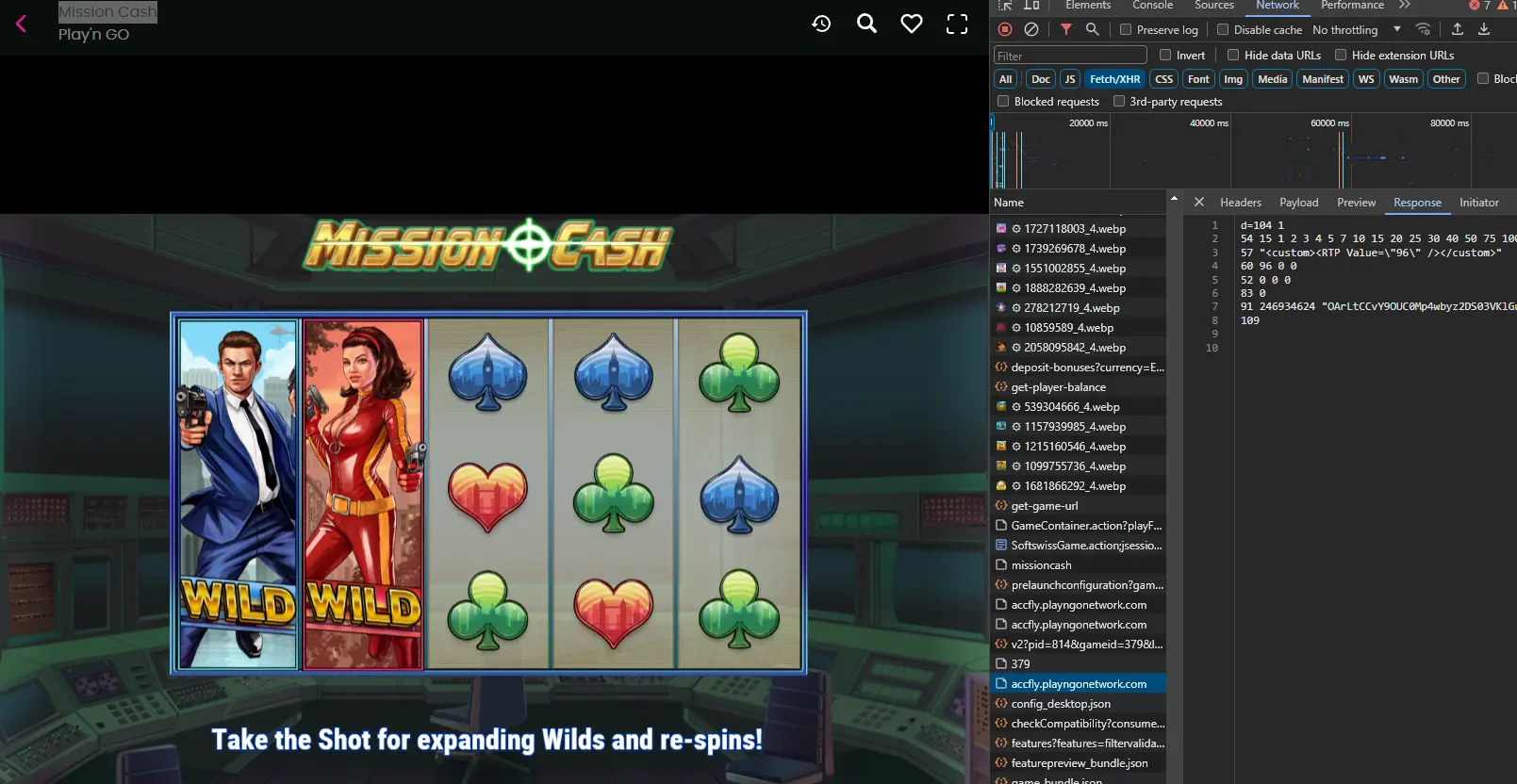Stop recording the network log
The height and width of the screenshot is (784, 1517).
pos(1005,29)
